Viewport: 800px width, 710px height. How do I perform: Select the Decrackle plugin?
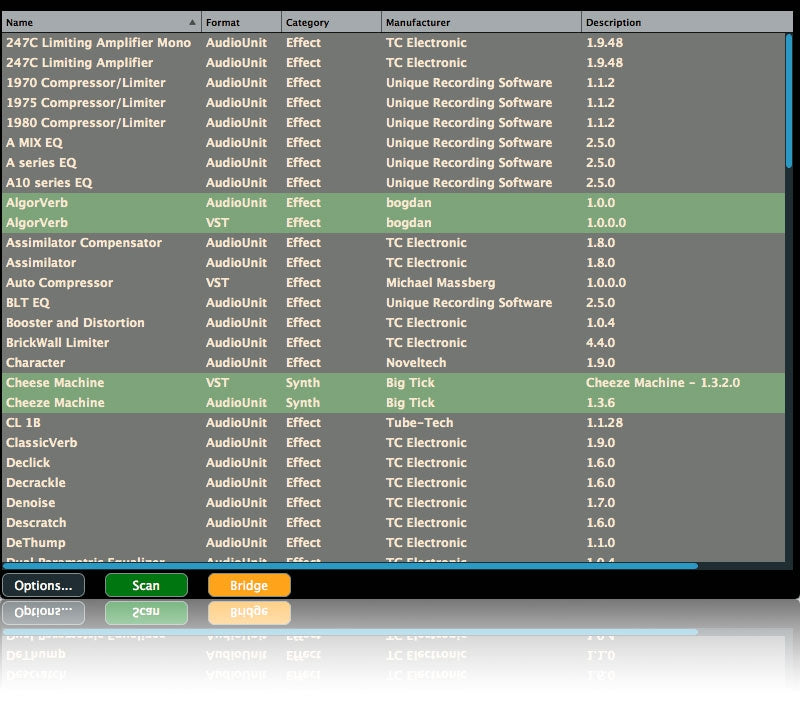coord(393,483)
